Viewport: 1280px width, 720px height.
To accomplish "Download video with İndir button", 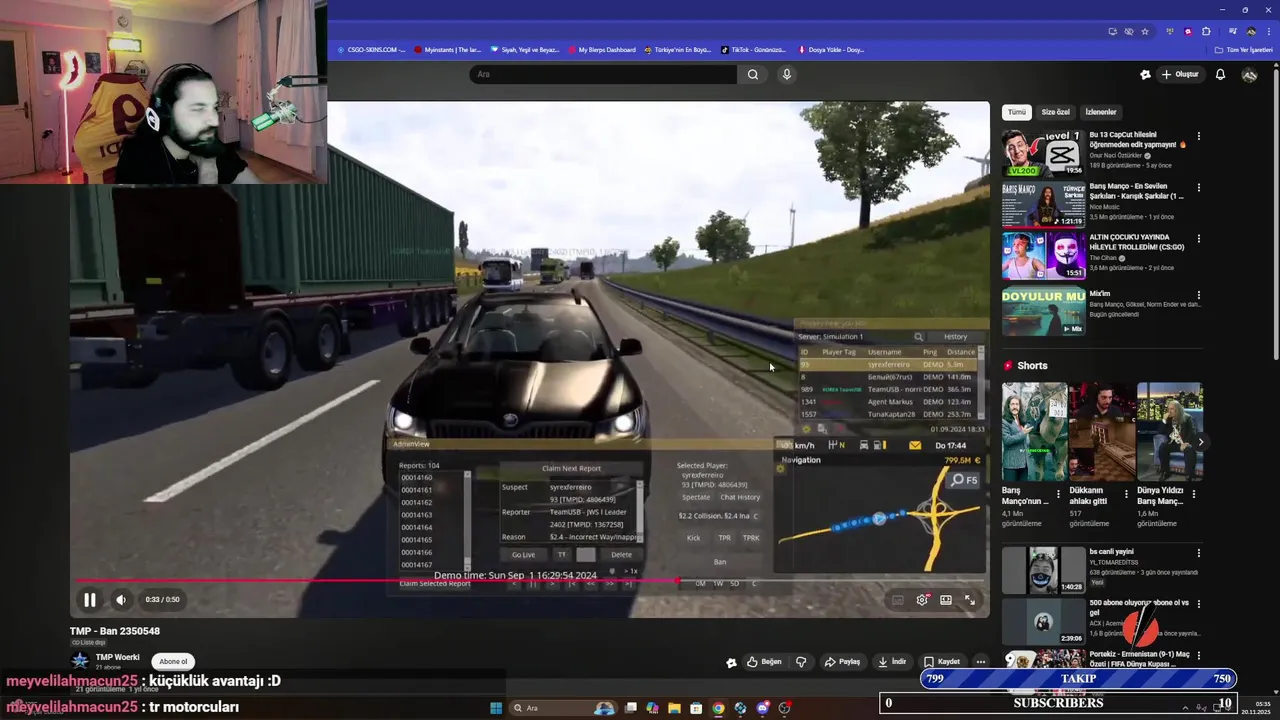I will (x=892, y=661).
